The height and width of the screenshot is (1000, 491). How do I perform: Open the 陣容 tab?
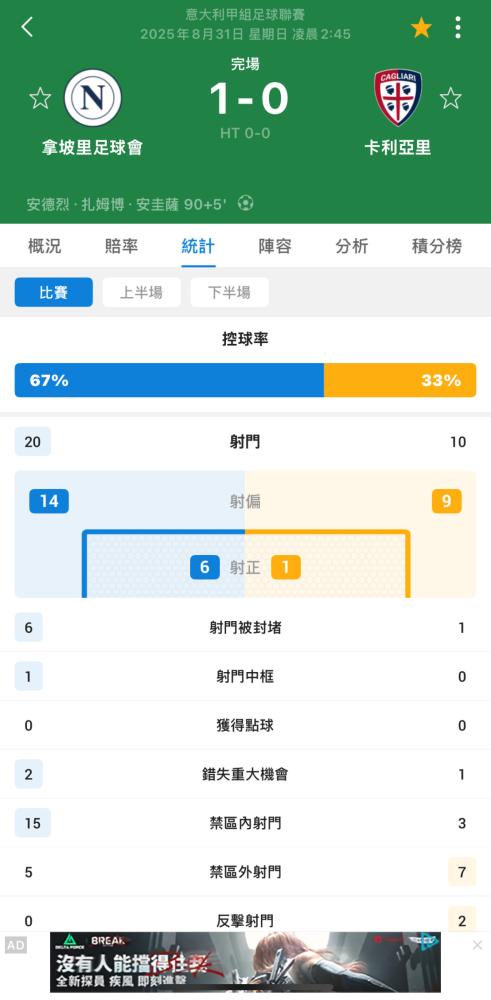(275, 246)
